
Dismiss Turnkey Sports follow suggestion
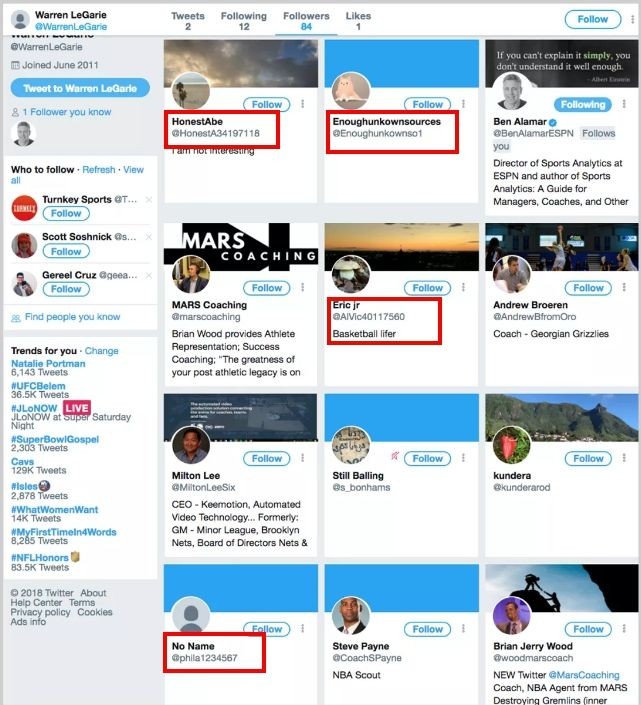(149, 199)
